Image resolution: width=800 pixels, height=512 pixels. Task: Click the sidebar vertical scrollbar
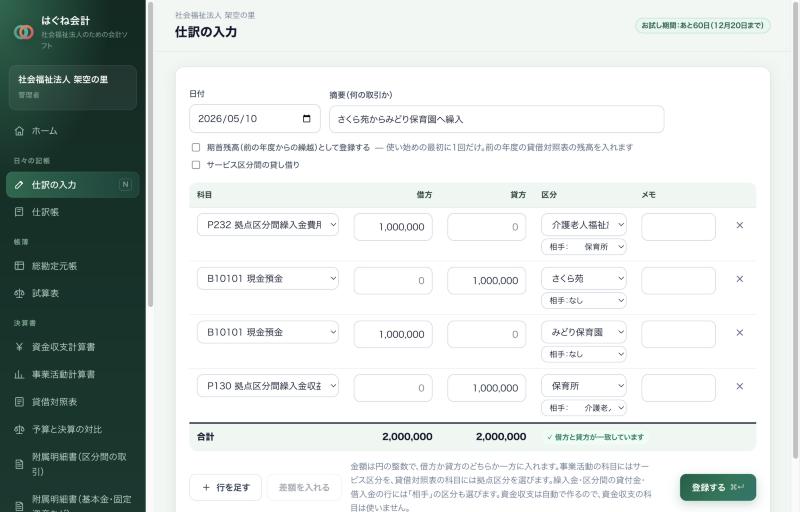[150, 153]
